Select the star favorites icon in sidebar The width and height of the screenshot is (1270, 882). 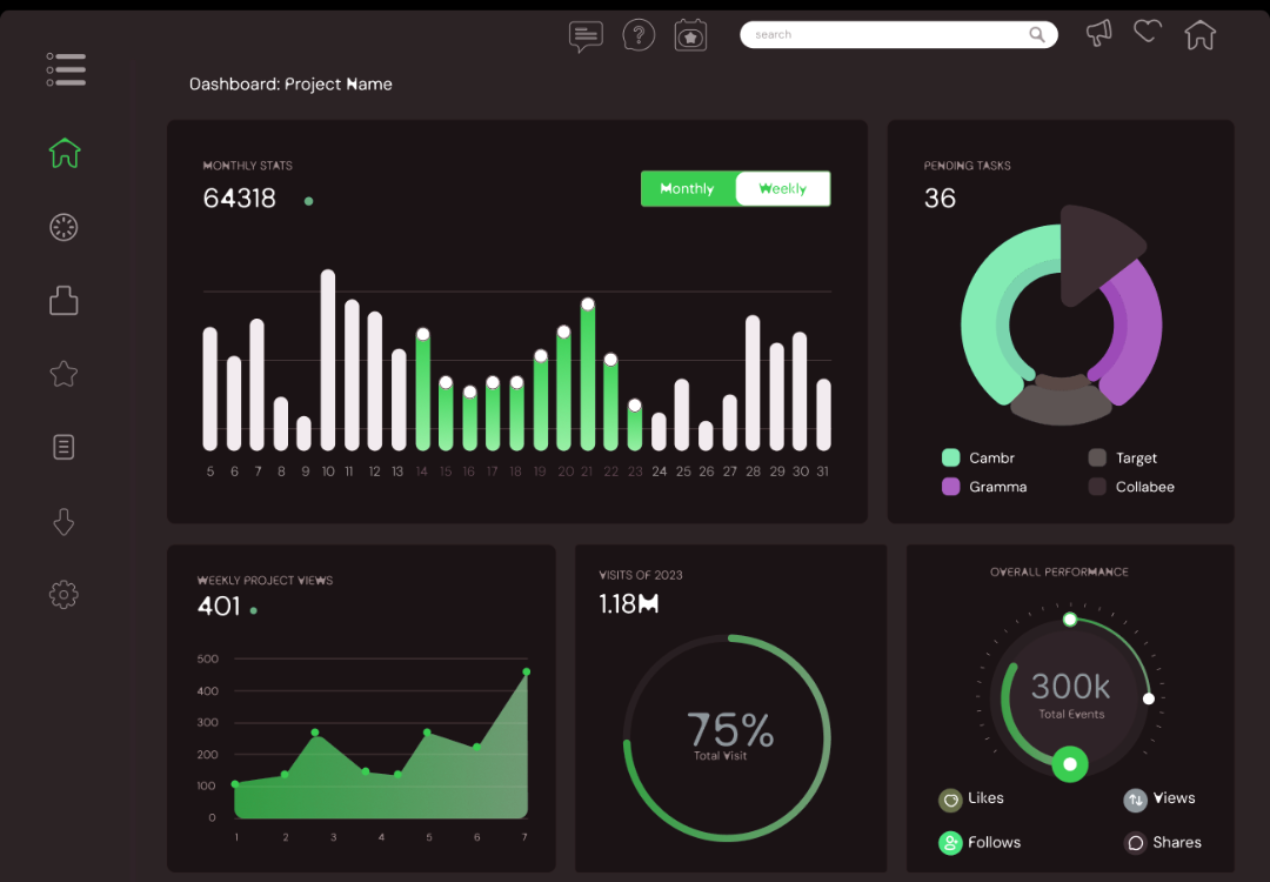(x=64, y=374)
